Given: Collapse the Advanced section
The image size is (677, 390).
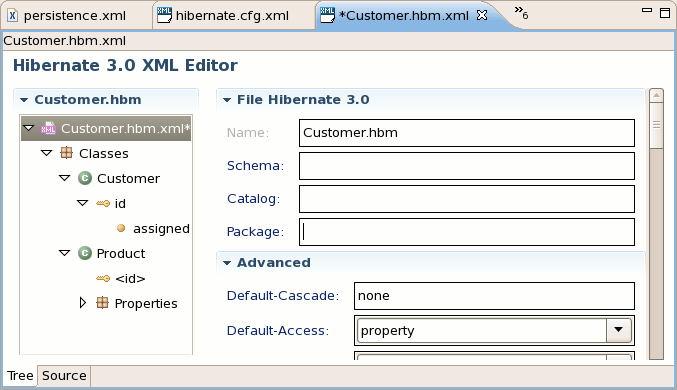Looking at the screenshot, I should 227,263.
